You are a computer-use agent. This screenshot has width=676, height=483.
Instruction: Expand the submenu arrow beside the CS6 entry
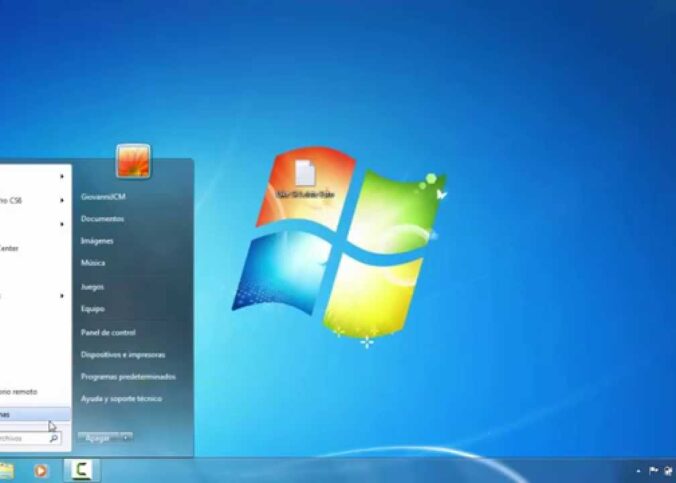tap(62, 200)
